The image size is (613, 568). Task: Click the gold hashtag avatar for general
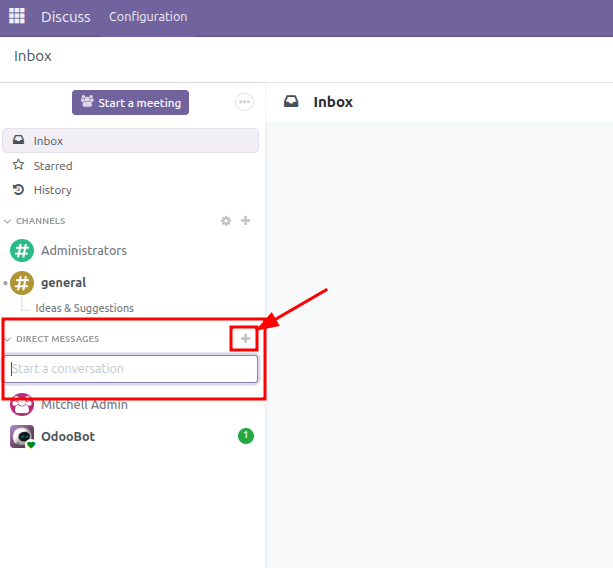(x=22, y=283)
